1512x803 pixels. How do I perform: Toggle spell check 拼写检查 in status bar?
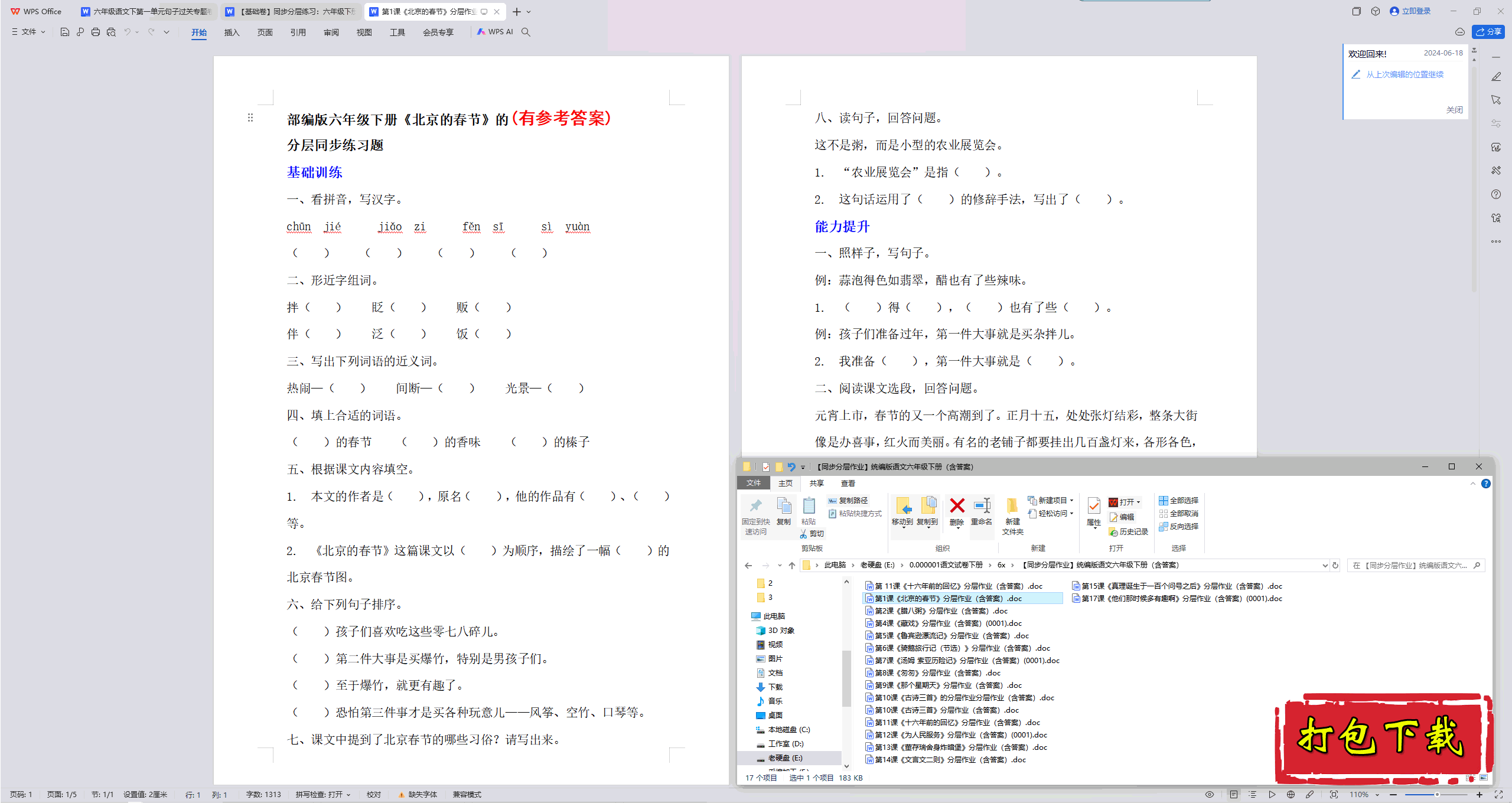click(323, 795)
